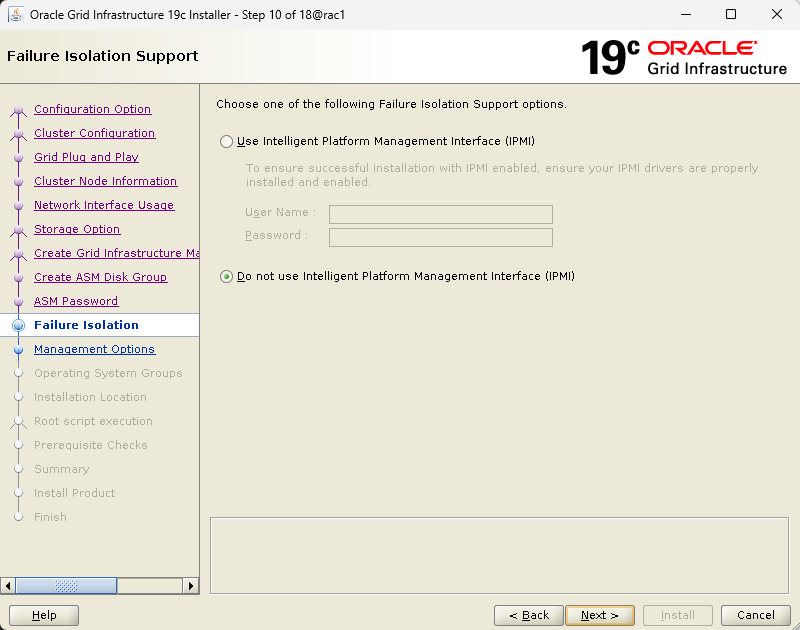Go to Management Options step
Image resolution: width=800 pixels, height=630 pixels.
click(x=94, y=349)
